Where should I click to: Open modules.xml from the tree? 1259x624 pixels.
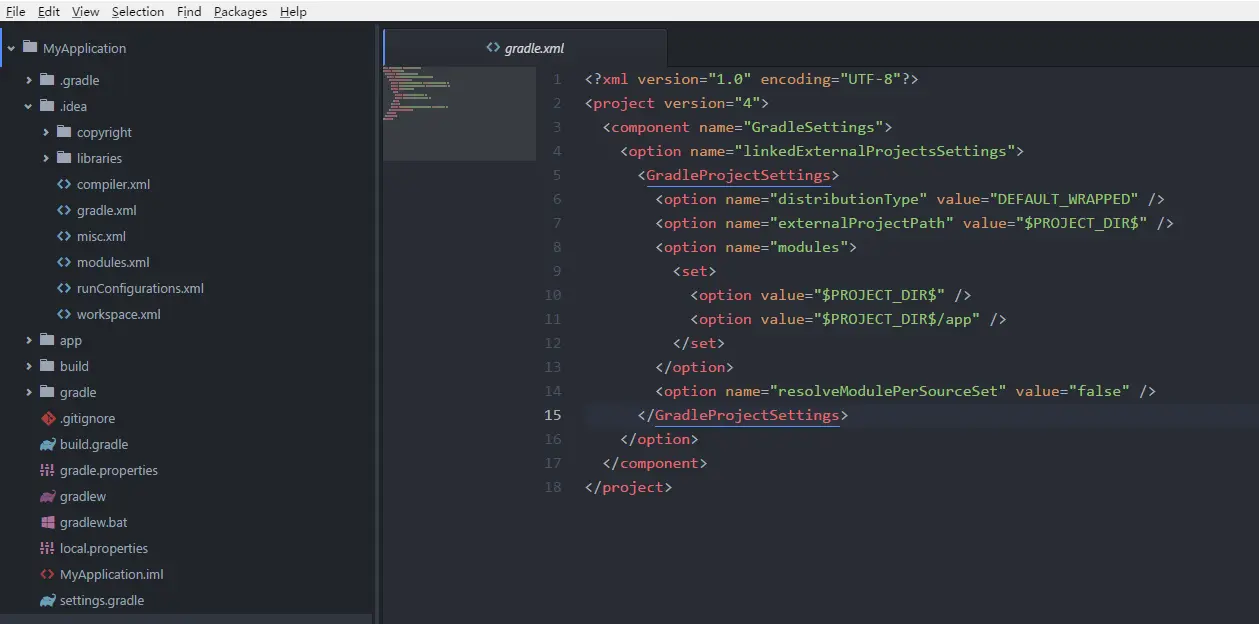113,262
